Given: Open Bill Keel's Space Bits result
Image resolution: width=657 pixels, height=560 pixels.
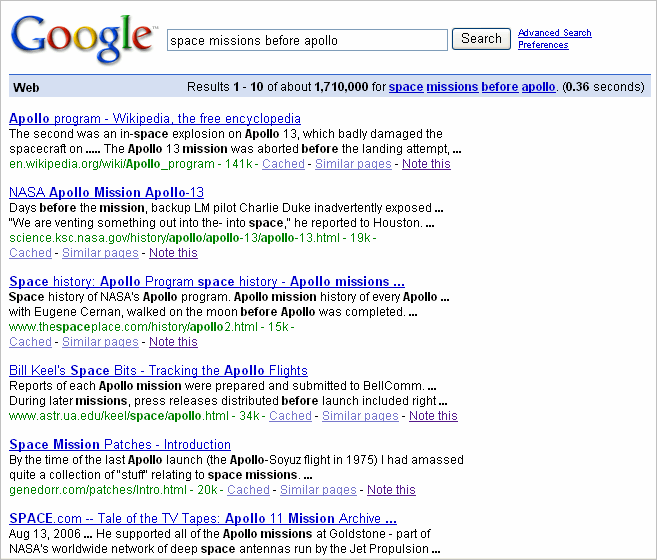Looking at the screenshot, I should click(158, 371).
